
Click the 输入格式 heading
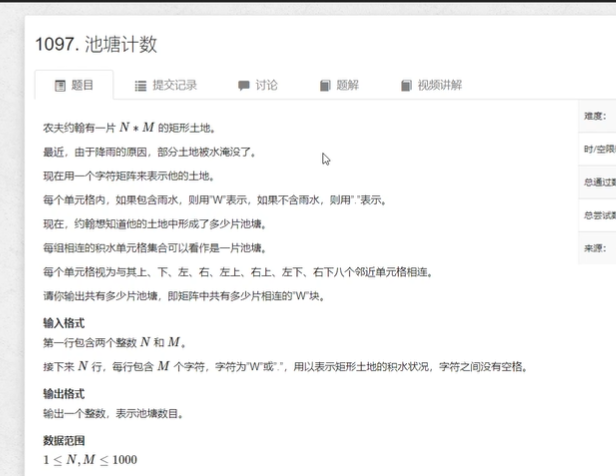point(64,323)
